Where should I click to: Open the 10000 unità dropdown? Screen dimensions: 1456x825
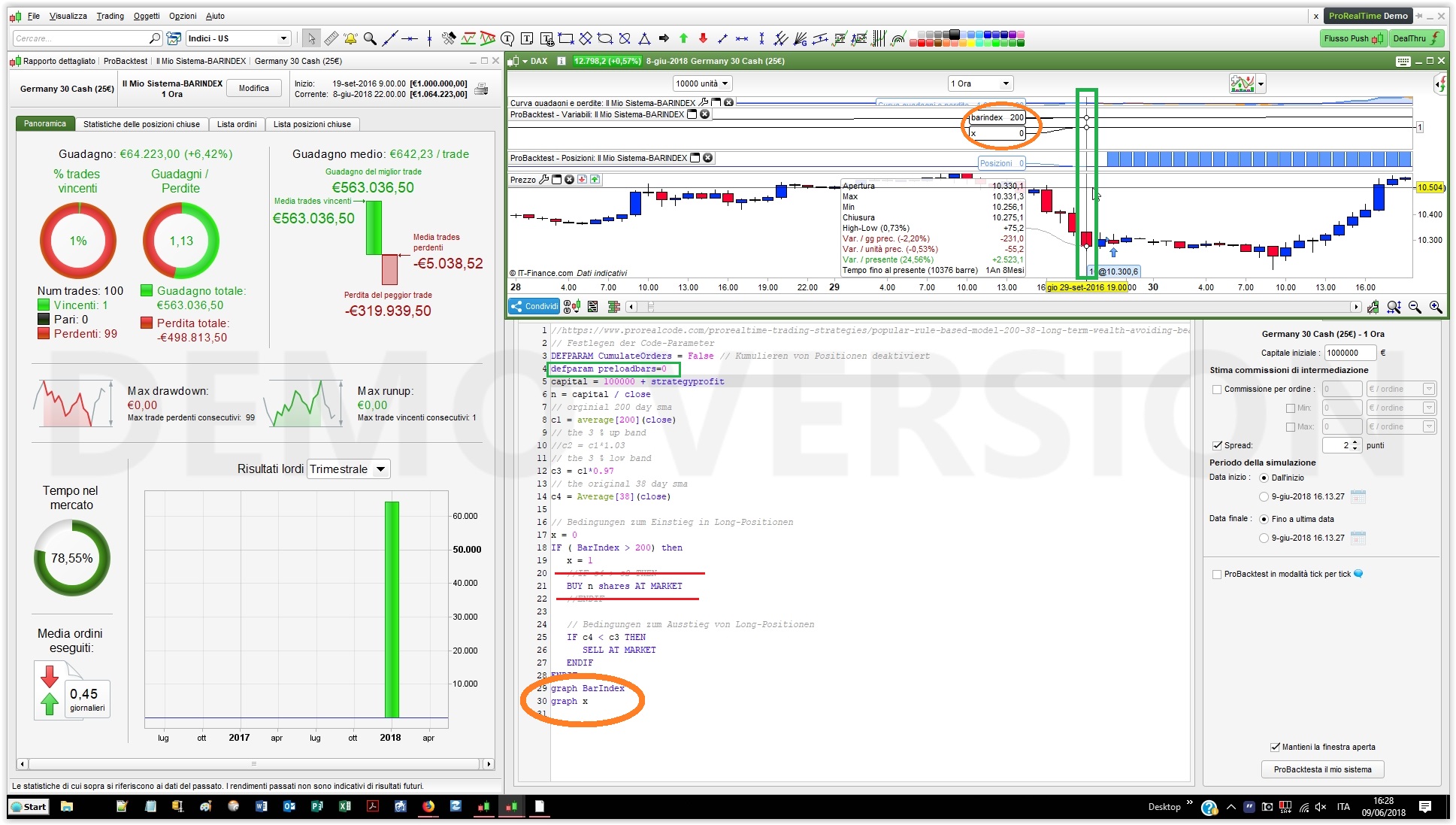pos(702,83)
